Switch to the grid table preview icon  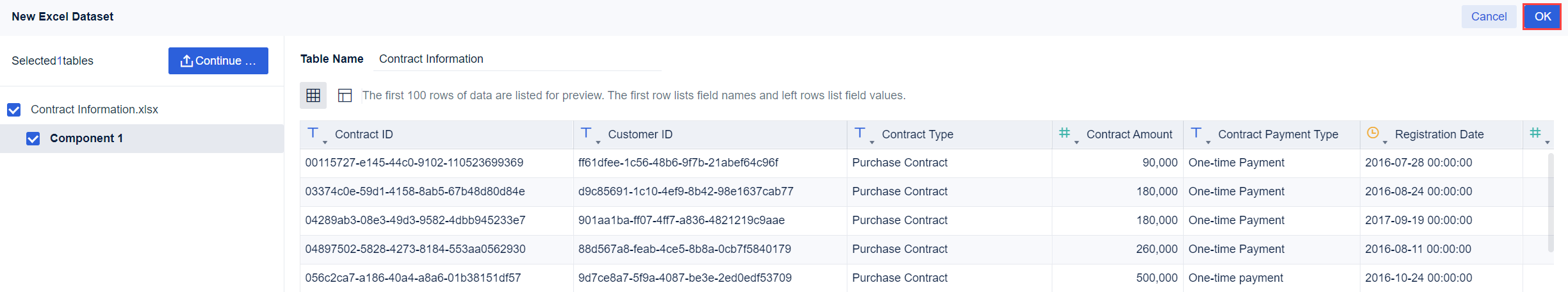coord(313,95)
